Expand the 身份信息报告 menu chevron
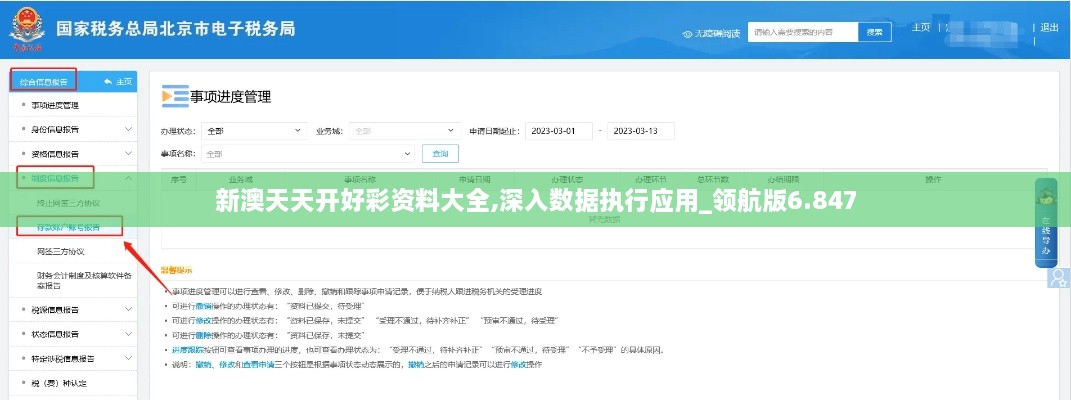This screenshot has height=400, width=1071. point(128,128)
